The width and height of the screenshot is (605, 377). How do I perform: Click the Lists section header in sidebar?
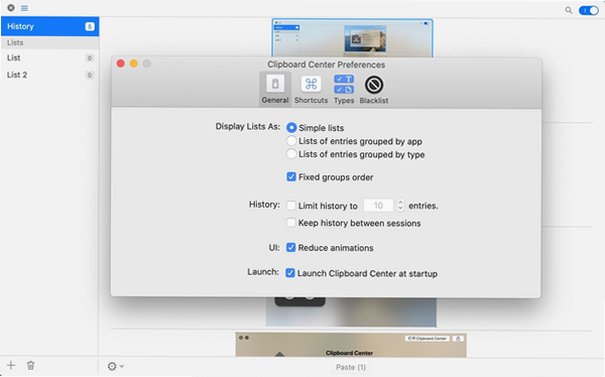pyautogui.click(x=50, y=42)
